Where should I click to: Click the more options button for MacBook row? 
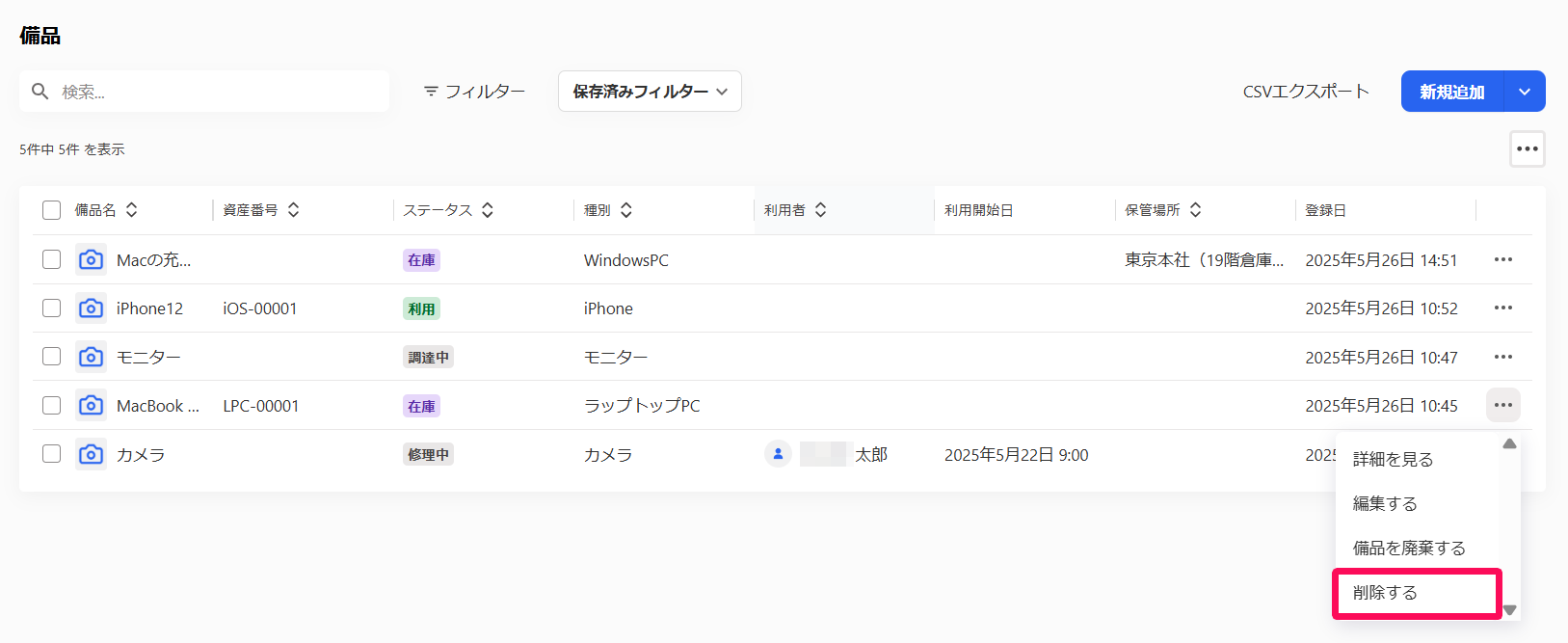1503,405
